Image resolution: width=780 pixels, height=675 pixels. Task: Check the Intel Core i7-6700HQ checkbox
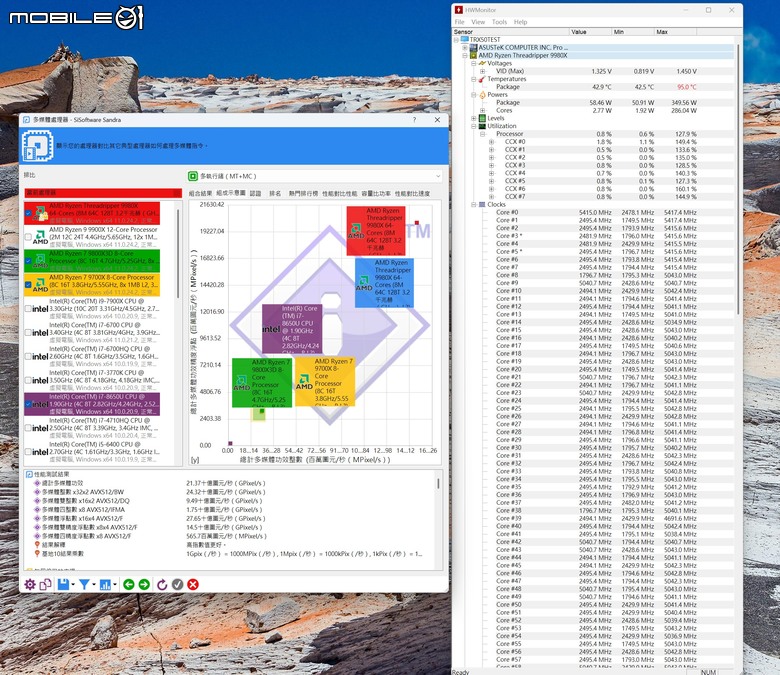click(x=28, y=356)
